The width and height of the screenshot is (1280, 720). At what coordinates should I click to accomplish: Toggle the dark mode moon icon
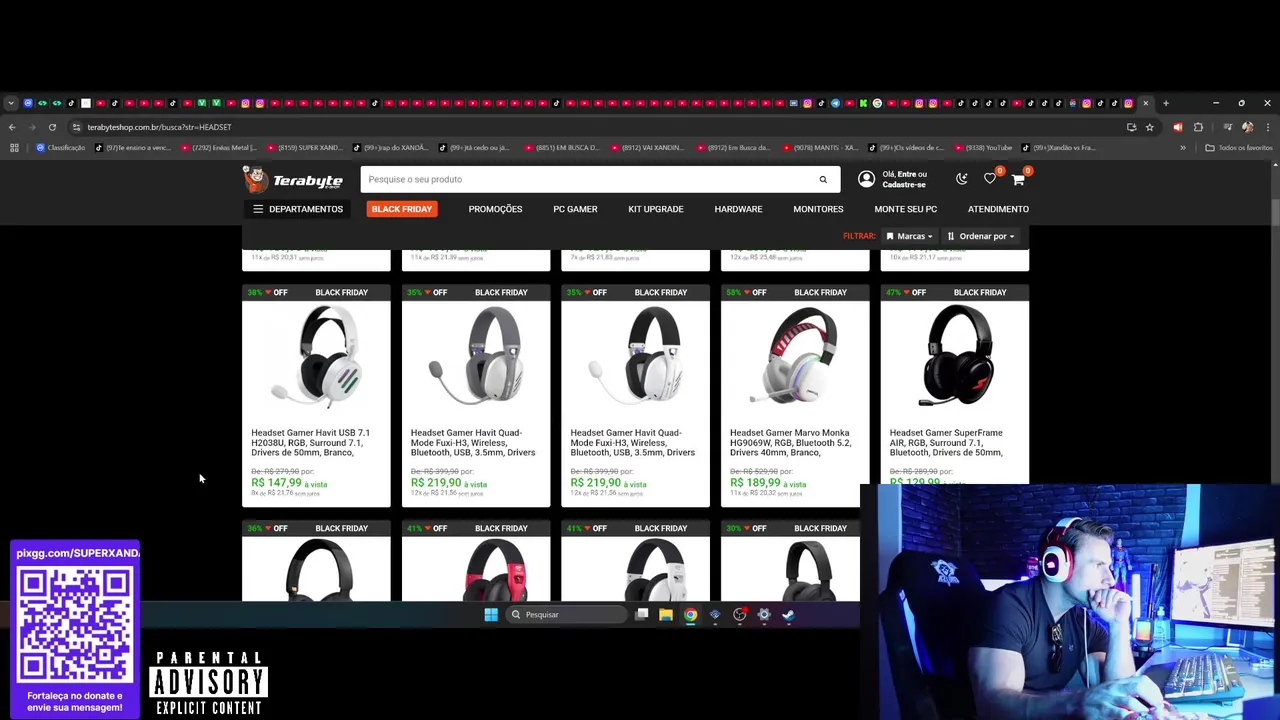pyautogui.click(x=962, y=179)
